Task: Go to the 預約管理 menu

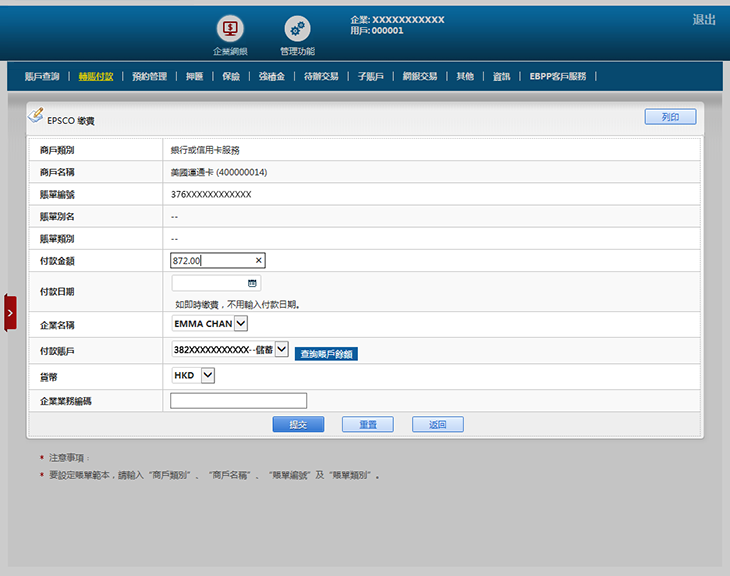Action: click(x=149, y=76)
